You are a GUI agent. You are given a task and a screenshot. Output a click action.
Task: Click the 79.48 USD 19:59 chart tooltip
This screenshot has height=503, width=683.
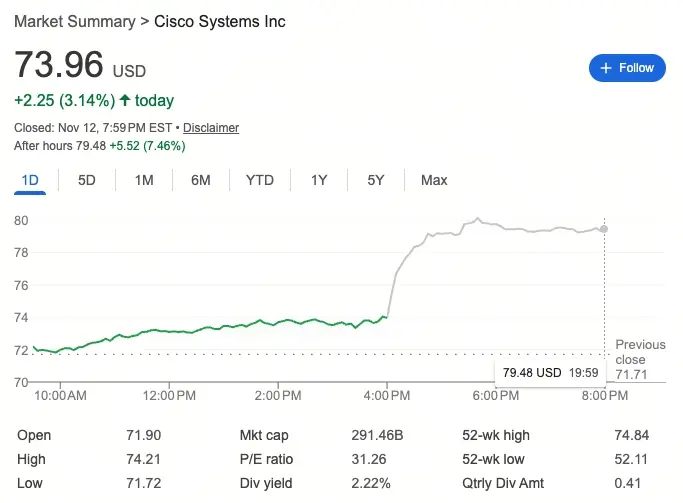(x=550, y=373)
